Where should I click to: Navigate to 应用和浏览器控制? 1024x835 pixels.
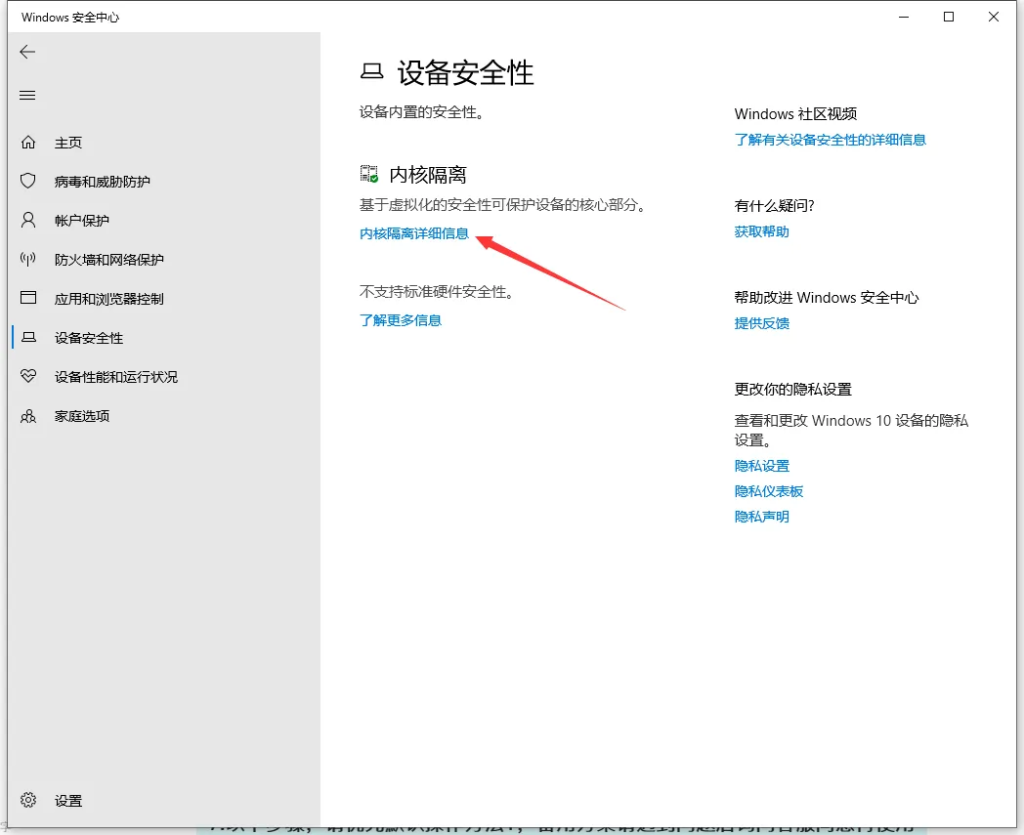[109, 299]
